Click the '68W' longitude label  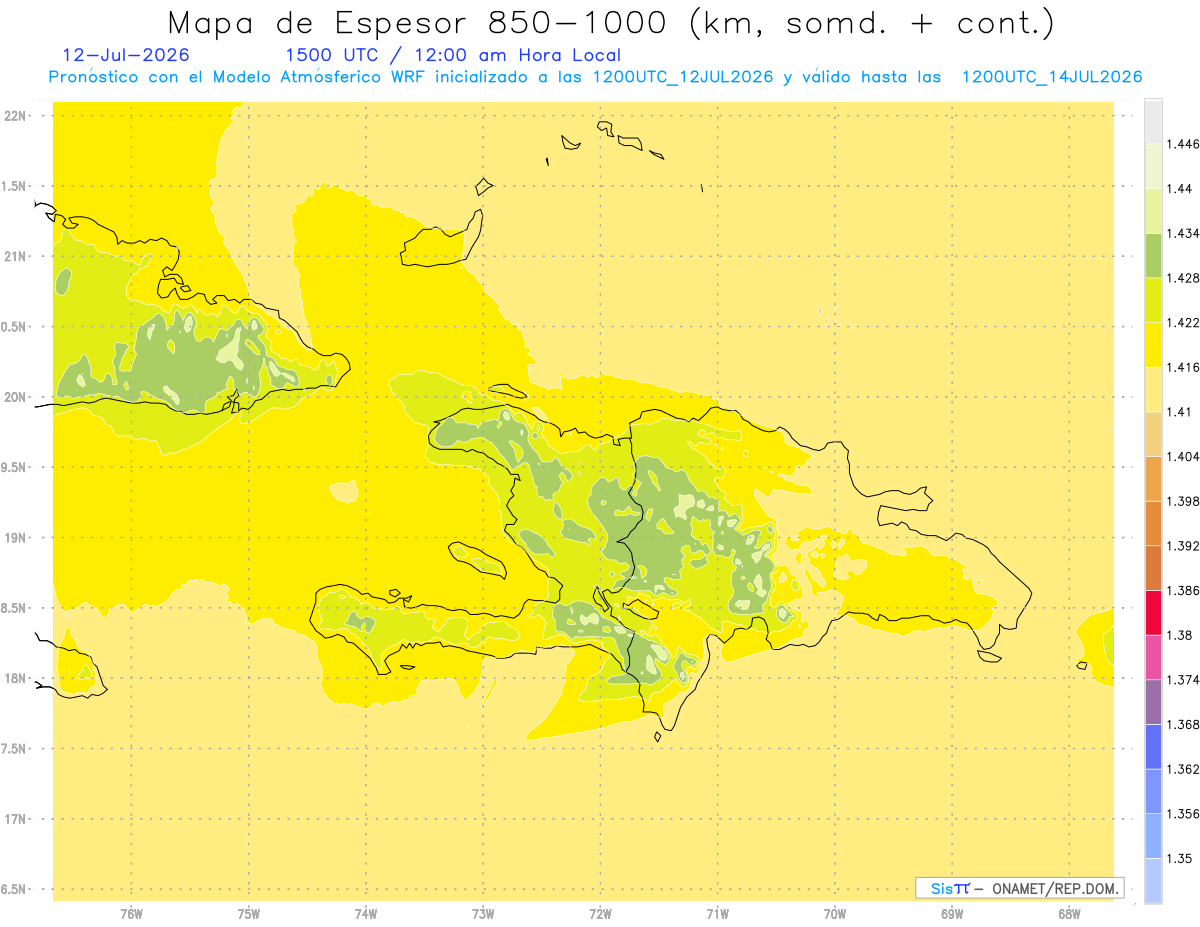1069,914
